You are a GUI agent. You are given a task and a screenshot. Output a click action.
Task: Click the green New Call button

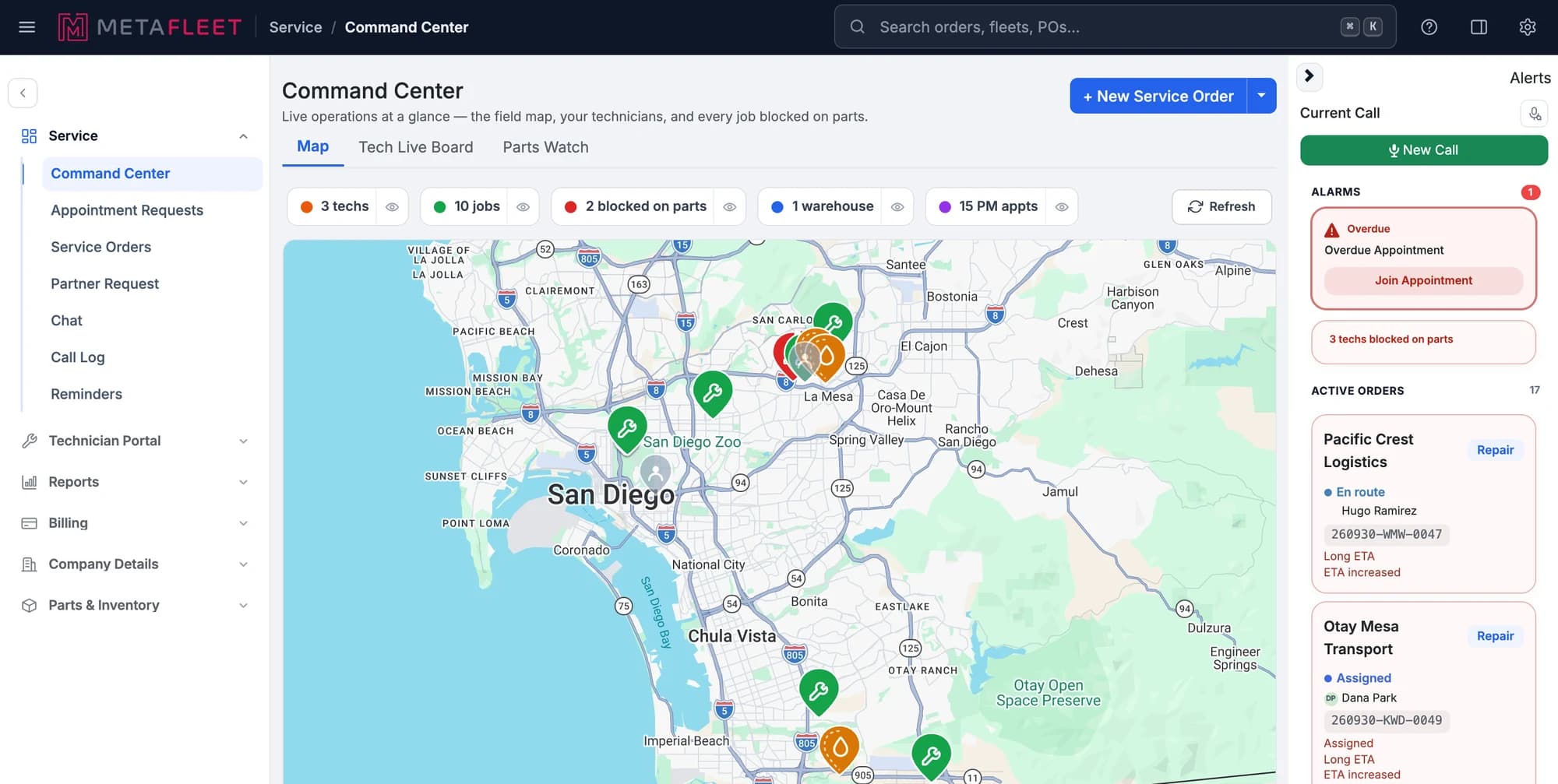pos(1423,150)
